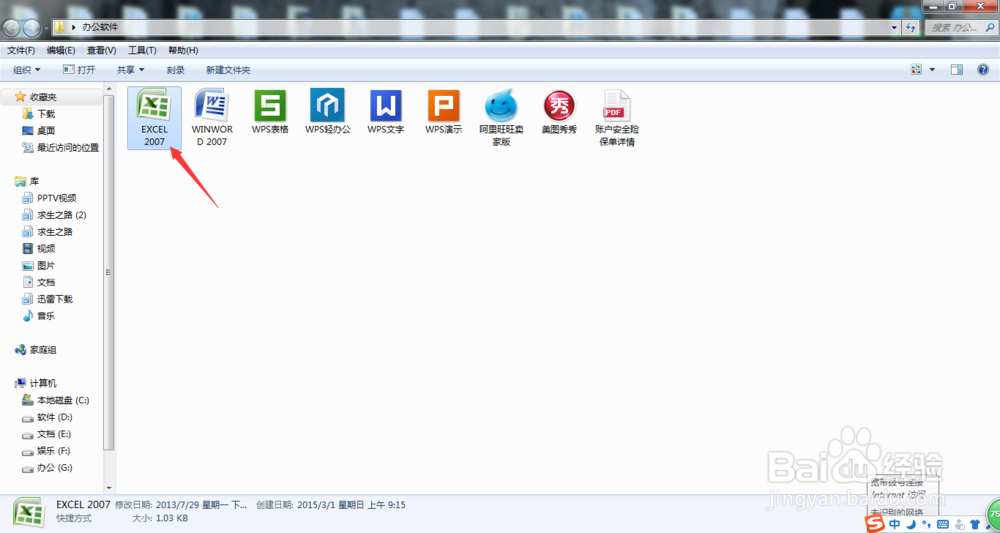Click the 打开 toolbar button
This screenshot has width=1000, height=533.
coord(79,69)
